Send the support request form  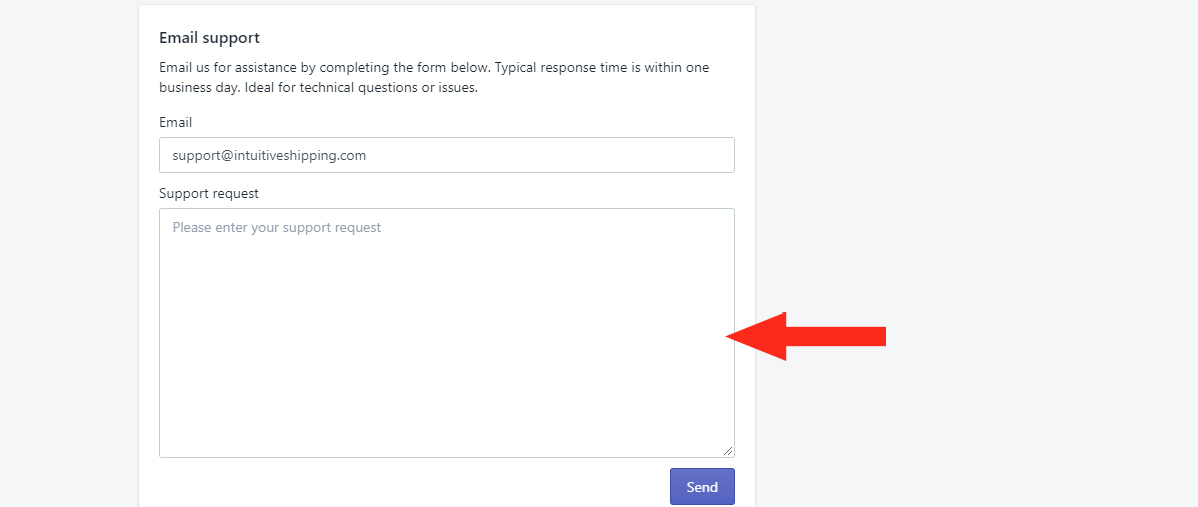pyautogui.click(x=702, y=486)
